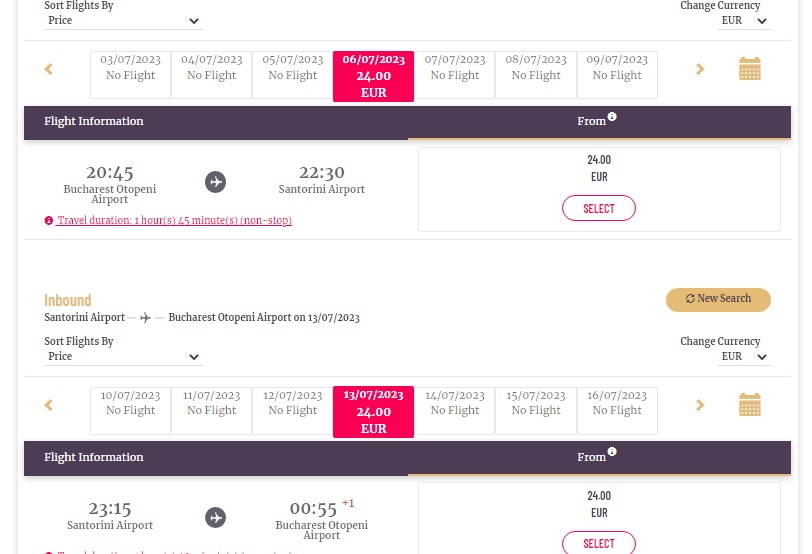The width and height of the screenshot is (812, 554).
Task: Open the inbound Change Currency EUR dropdown
Action: coord(744,357)
